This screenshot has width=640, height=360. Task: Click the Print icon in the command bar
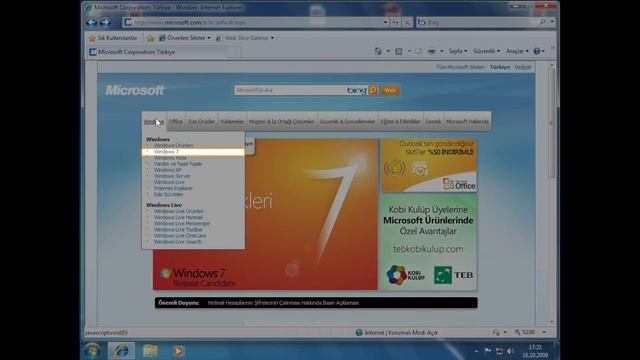431,51
